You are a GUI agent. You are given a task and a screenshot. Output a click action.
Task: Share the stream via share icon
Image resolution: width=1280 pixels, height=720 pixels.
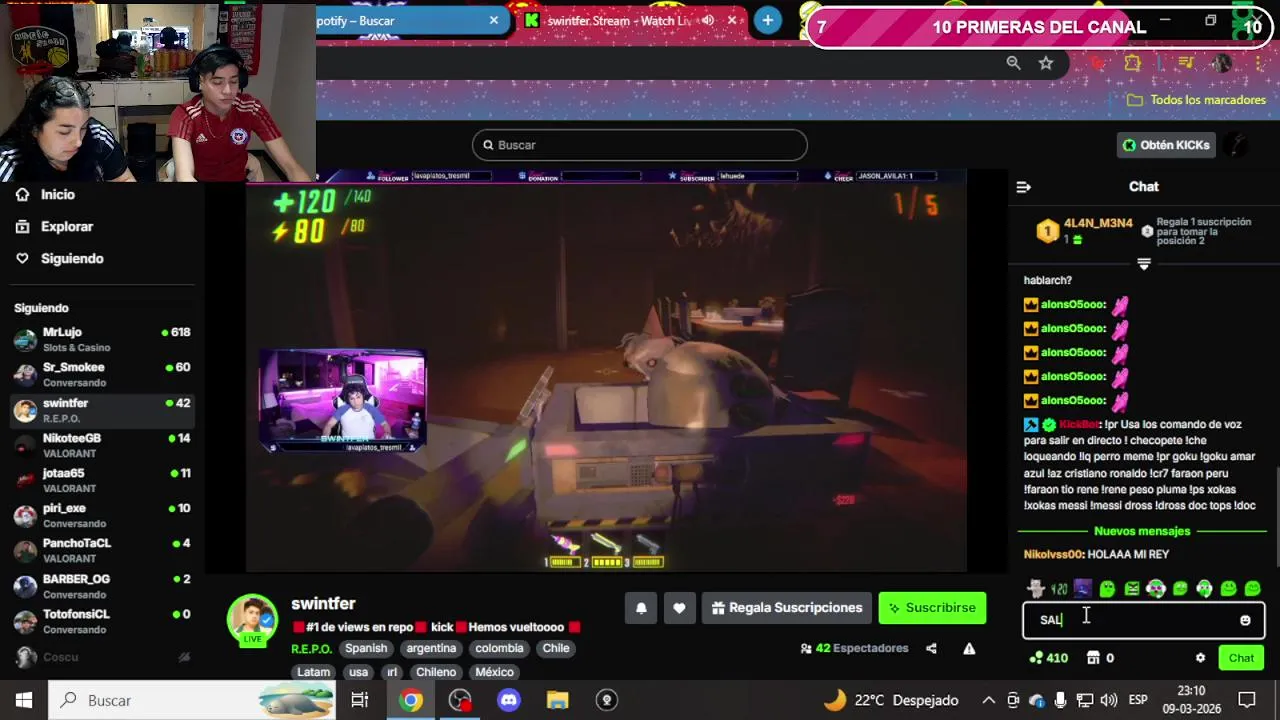931,649
